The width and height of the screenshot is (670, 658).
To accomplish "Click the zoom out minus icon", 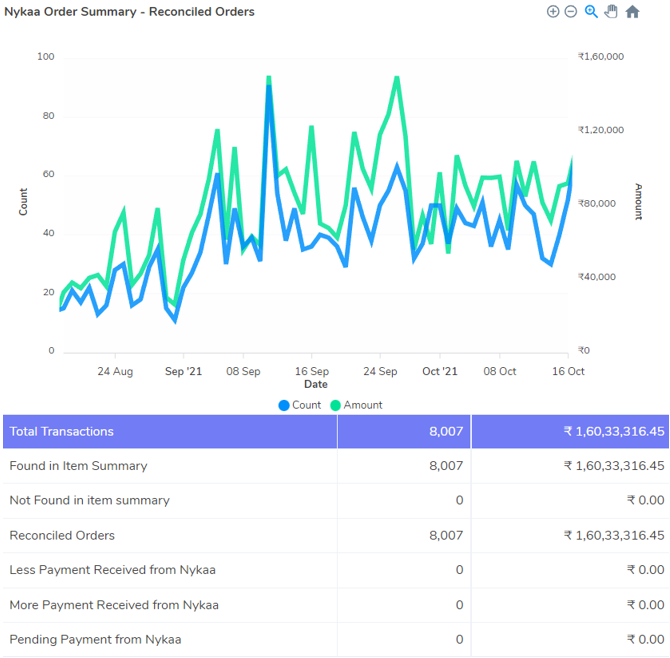I will click(x=571, y=12).
